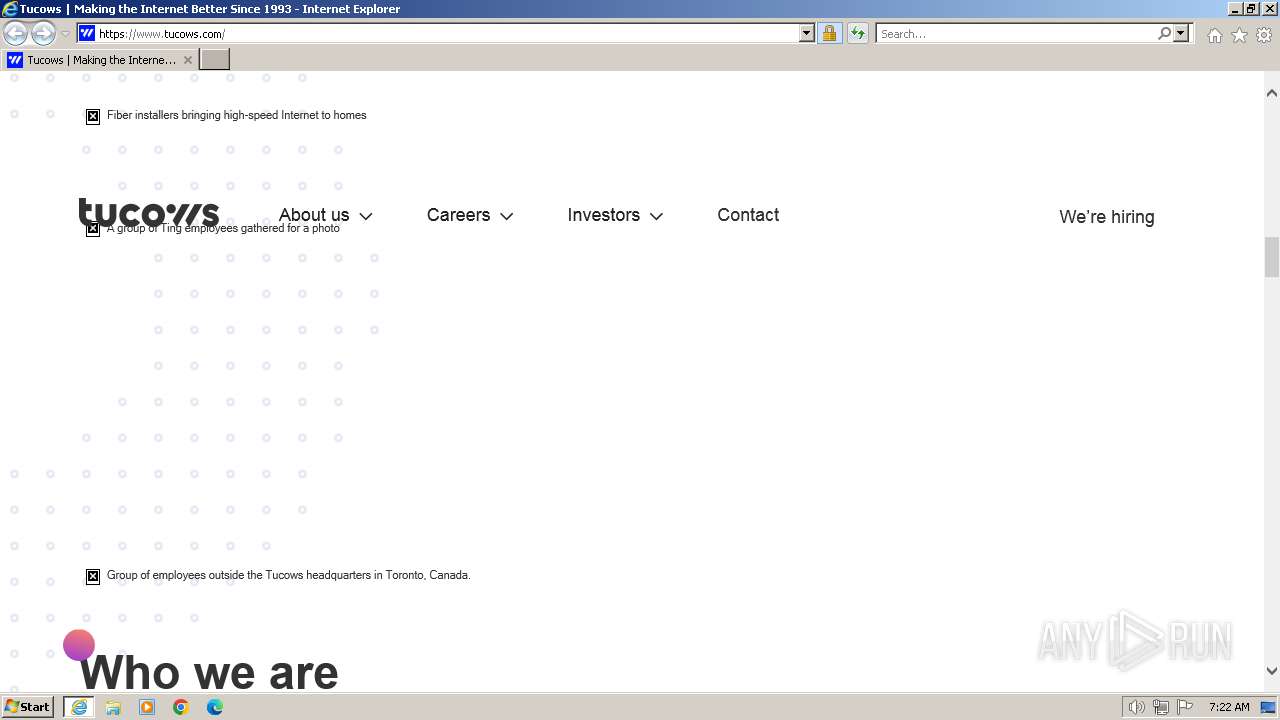This screenshot has height=720, width=1280.
Task: View the security lock report icon
Action: click(x=829, y=33)
